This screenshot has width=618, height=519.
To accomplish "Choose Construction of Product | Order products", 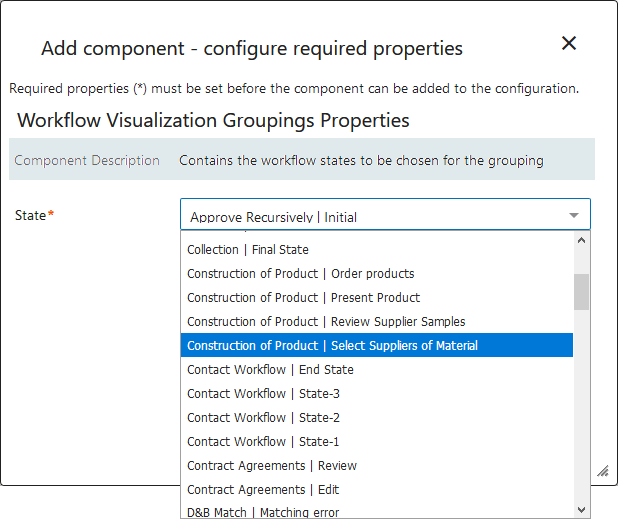I will click(300, 274).
